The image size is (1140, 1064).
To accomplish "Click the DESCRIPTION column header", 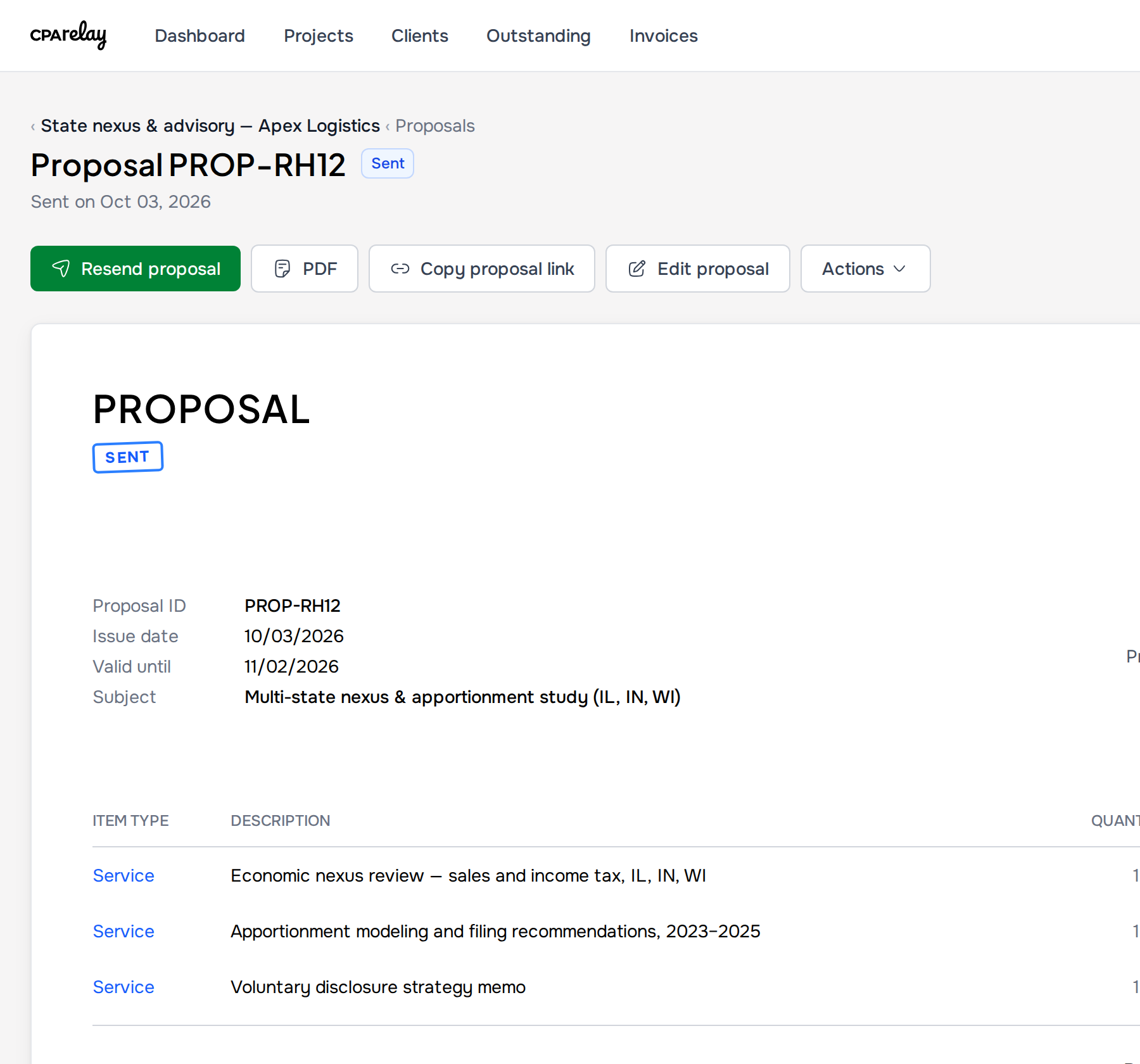I will [281, 821].
